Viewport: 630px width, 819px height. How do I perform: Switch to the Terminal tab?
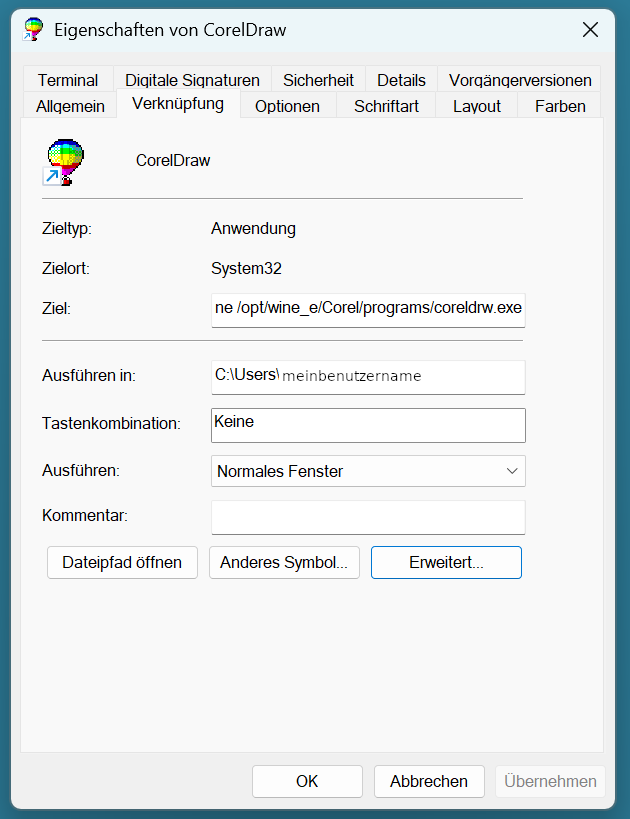68,79
